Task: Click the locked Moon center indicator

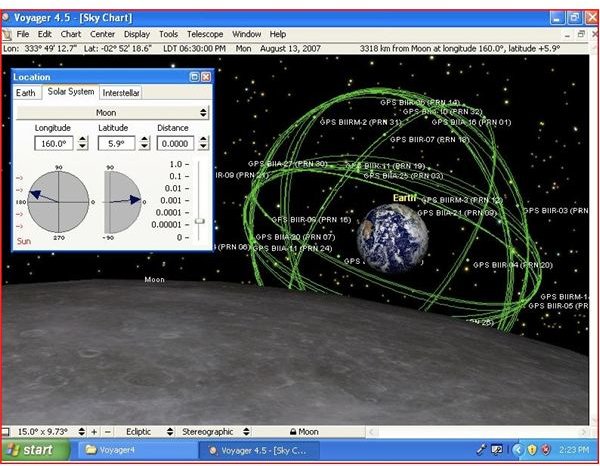Action: (304, 432)
